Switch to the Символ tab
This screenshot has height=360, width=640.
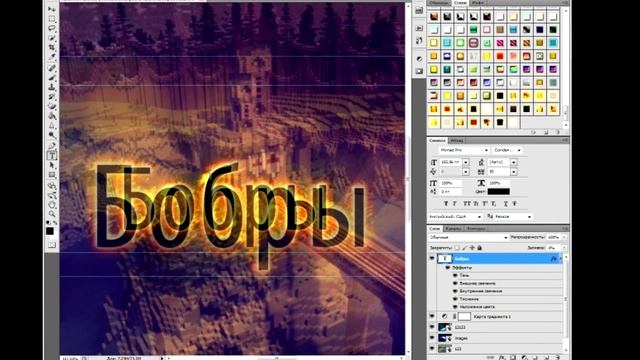(x=437, y=140)
